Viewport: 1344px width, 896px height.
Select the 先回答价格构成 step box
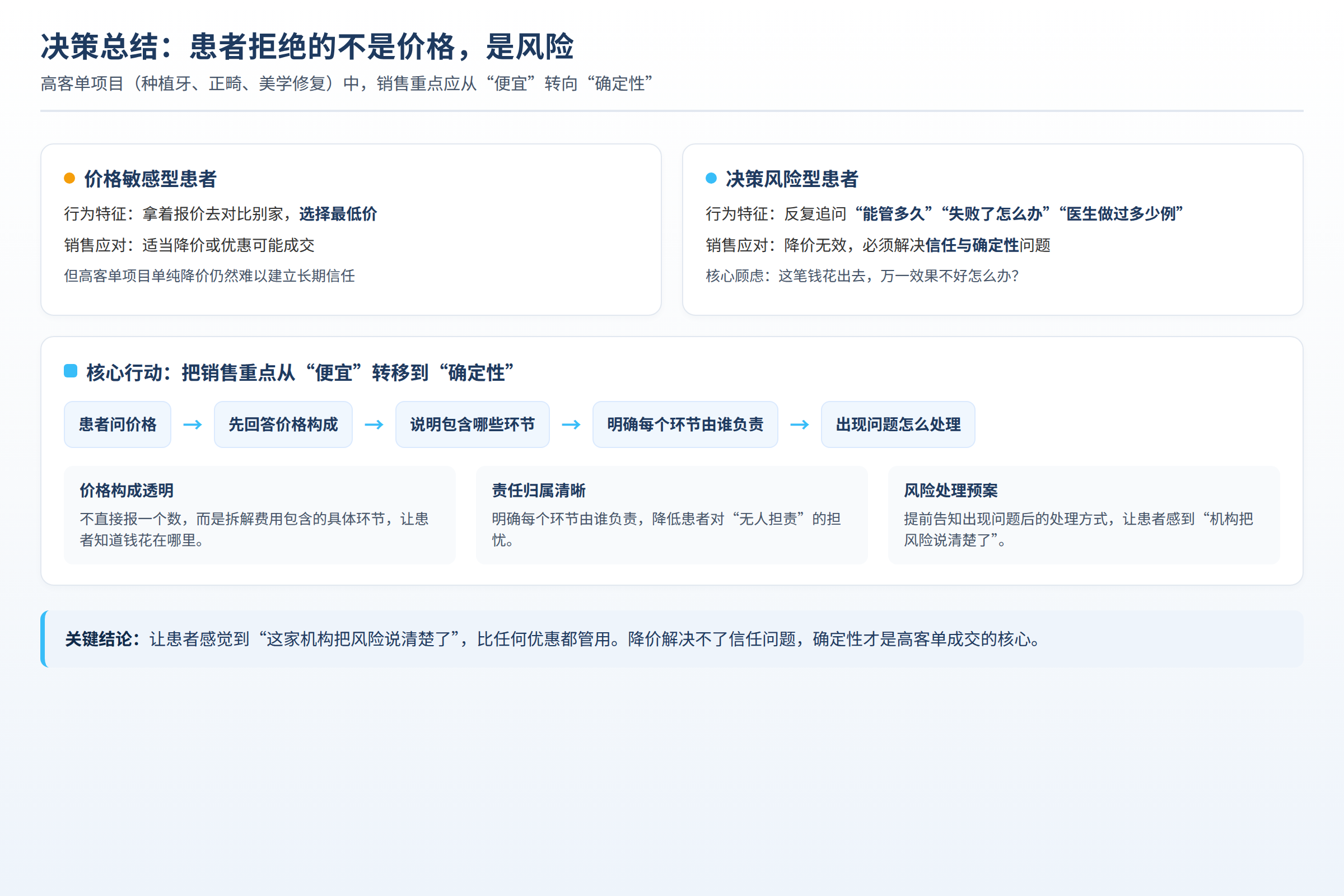pyautogui.click(x=283, y=424)
